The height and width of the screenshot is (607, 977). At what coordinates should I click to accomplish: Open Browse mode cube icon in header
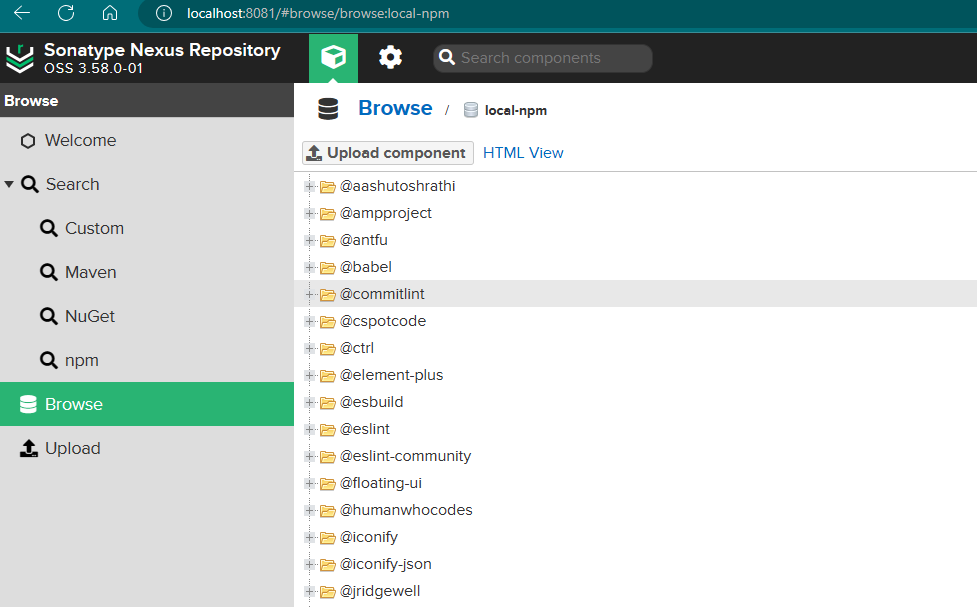(333, 58)
